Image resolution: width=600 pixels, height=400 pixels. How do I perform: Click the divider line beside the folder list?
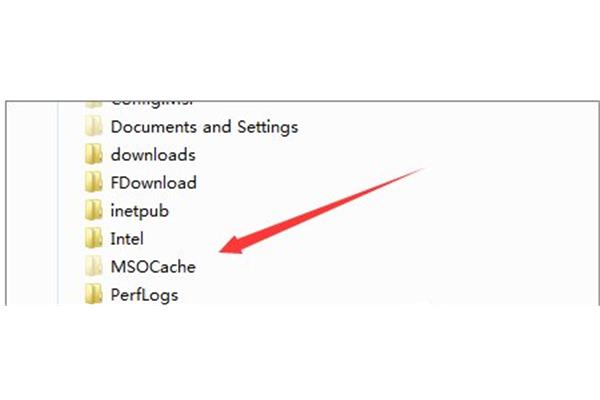pyautogui.click(x=58, y=203)
